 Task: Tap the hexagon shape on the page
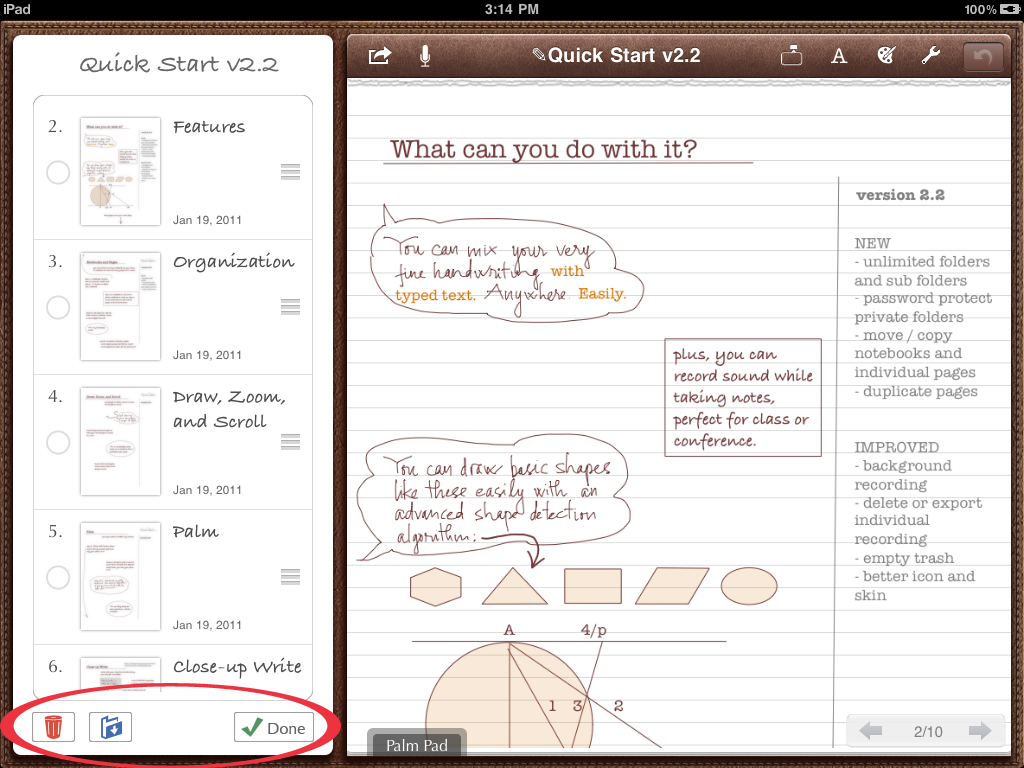click(x=436, y=586)
